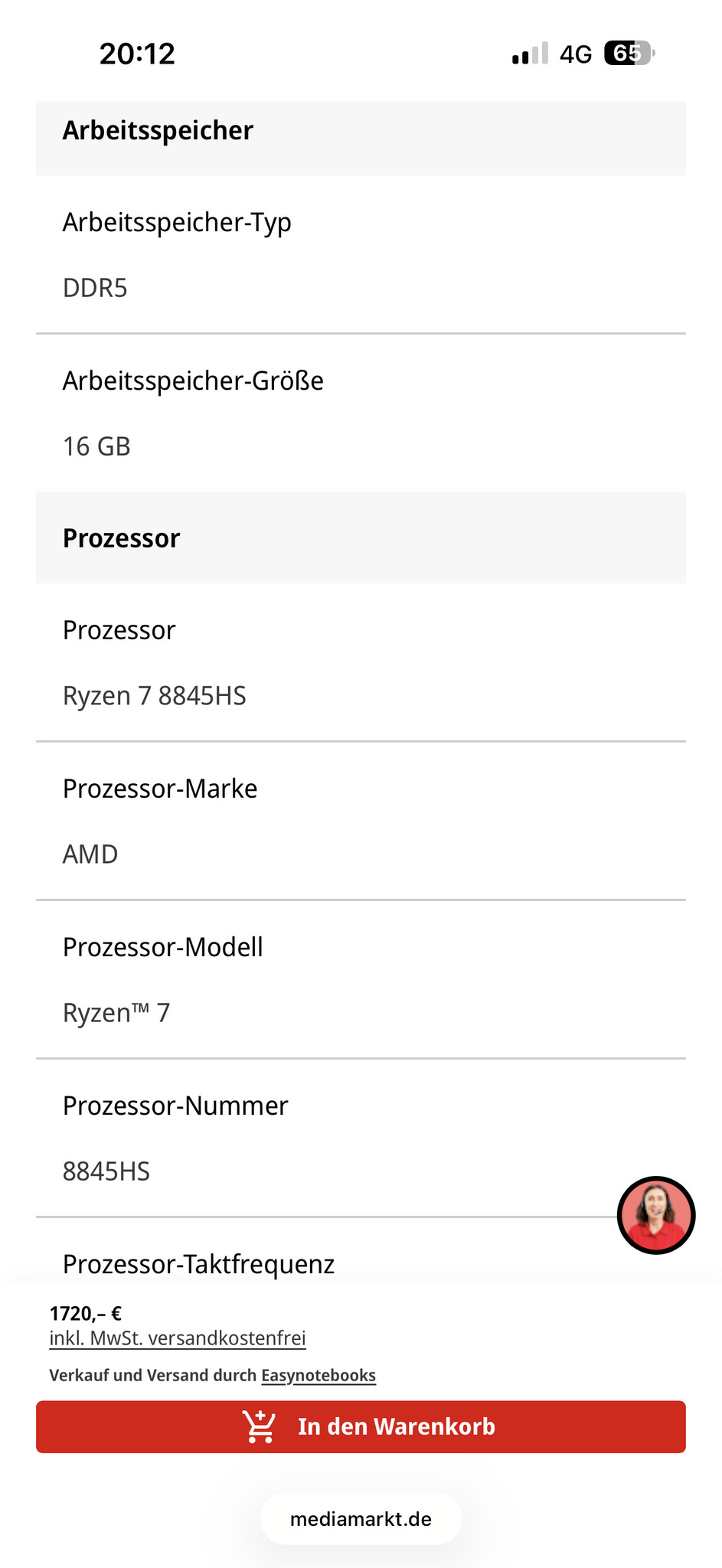
Task: Open the Easynotebooks seller link
Action: (x=319, y=1375)
